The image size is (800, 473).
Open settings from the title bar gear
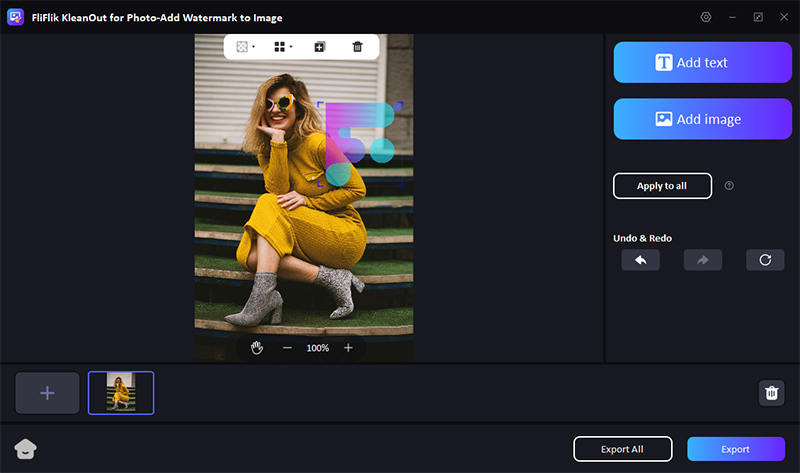tap(707, 18)
